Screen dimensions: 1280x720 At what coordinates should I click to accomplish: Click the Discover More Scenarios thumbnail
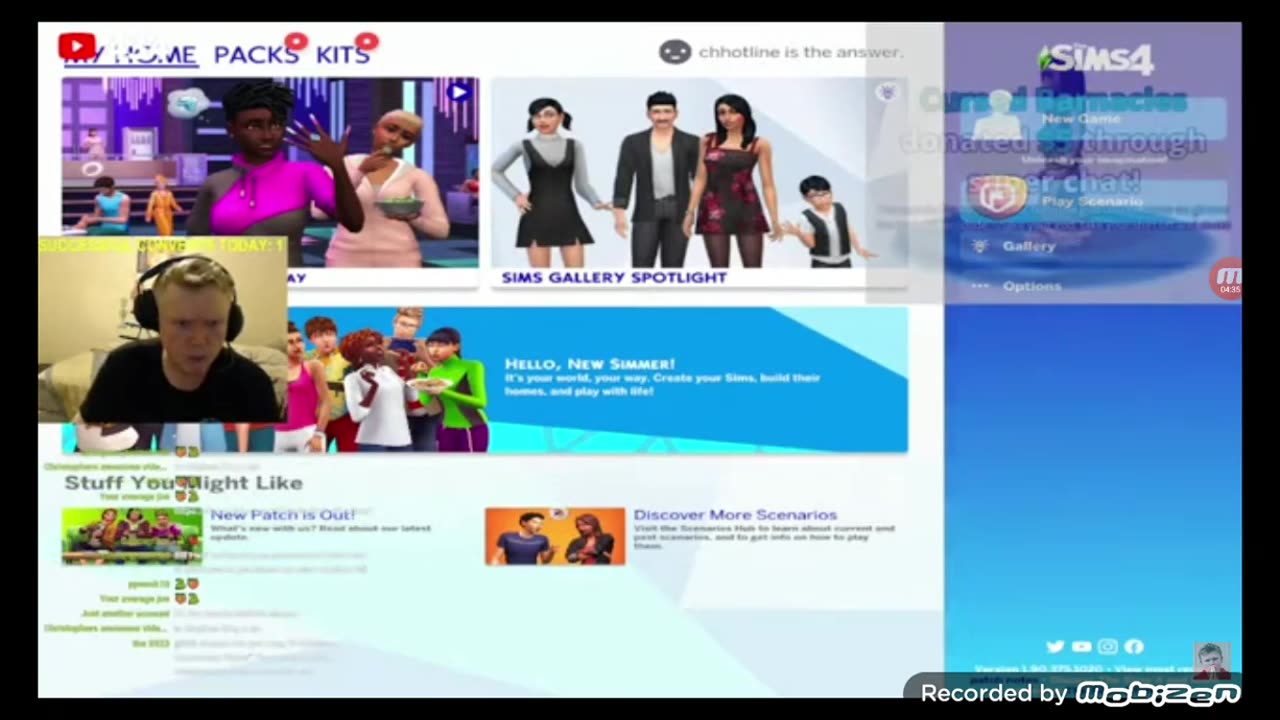[x=555, y=536]
